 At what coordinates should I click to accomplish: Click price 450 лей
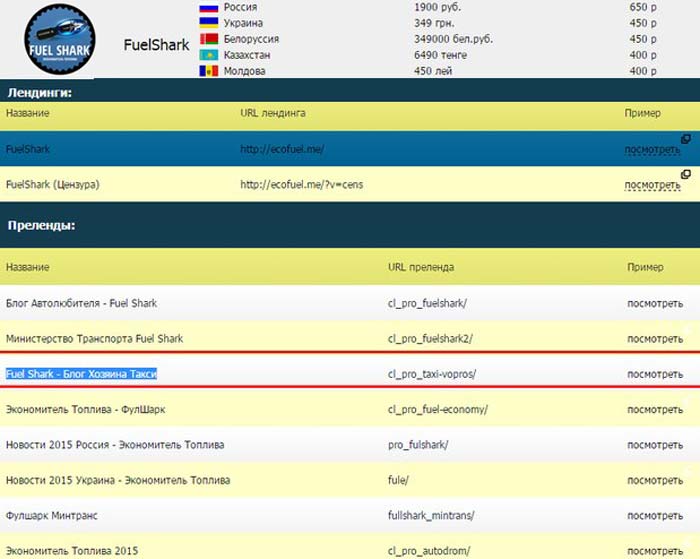coord(433,71)
